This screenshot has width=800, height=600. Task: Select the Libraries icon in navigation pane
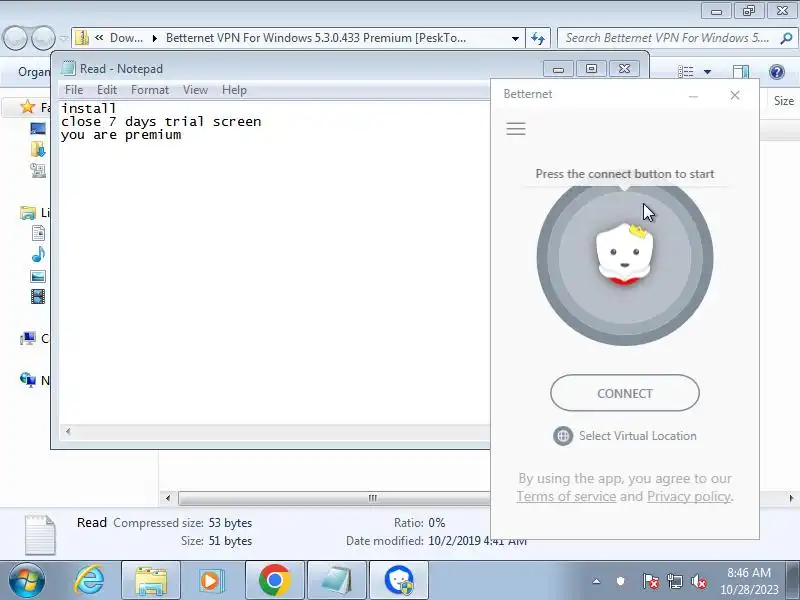click(28, 212)
